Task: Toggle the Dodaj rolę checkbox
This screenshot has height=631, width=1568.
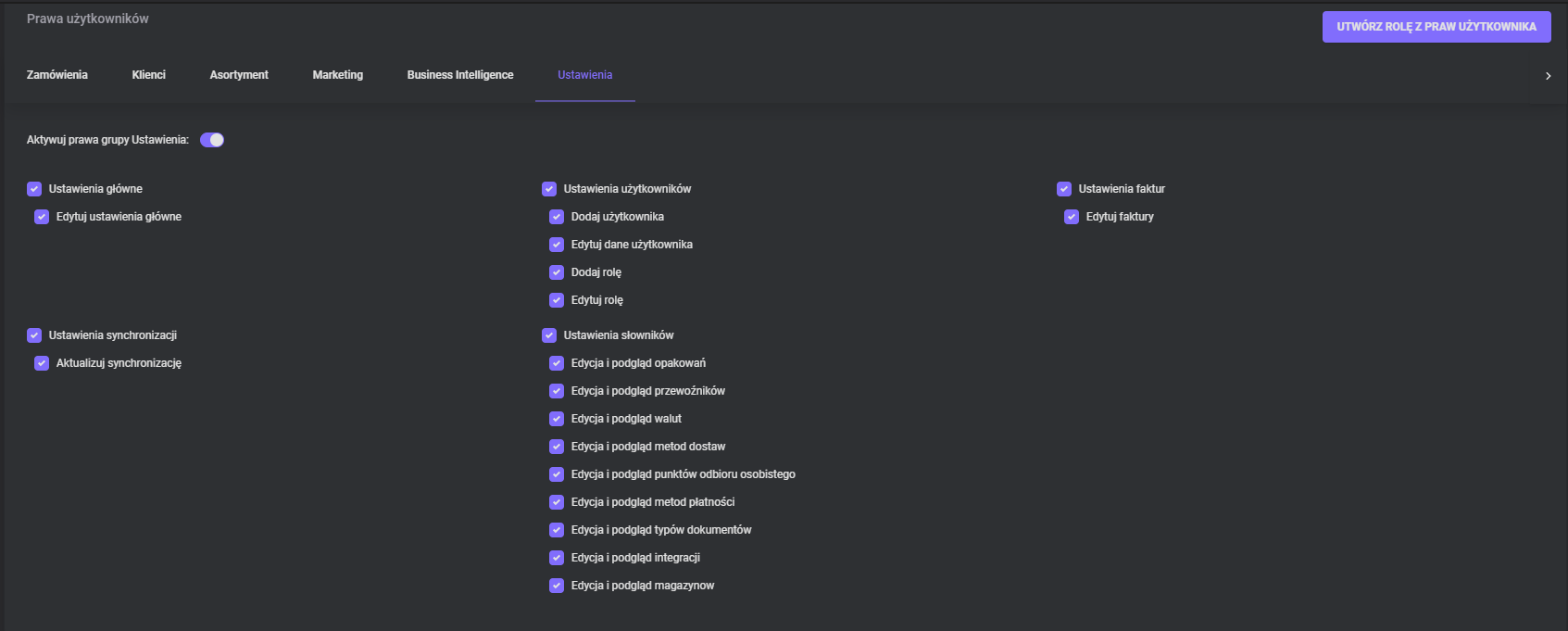Action: tap(557, 272)
